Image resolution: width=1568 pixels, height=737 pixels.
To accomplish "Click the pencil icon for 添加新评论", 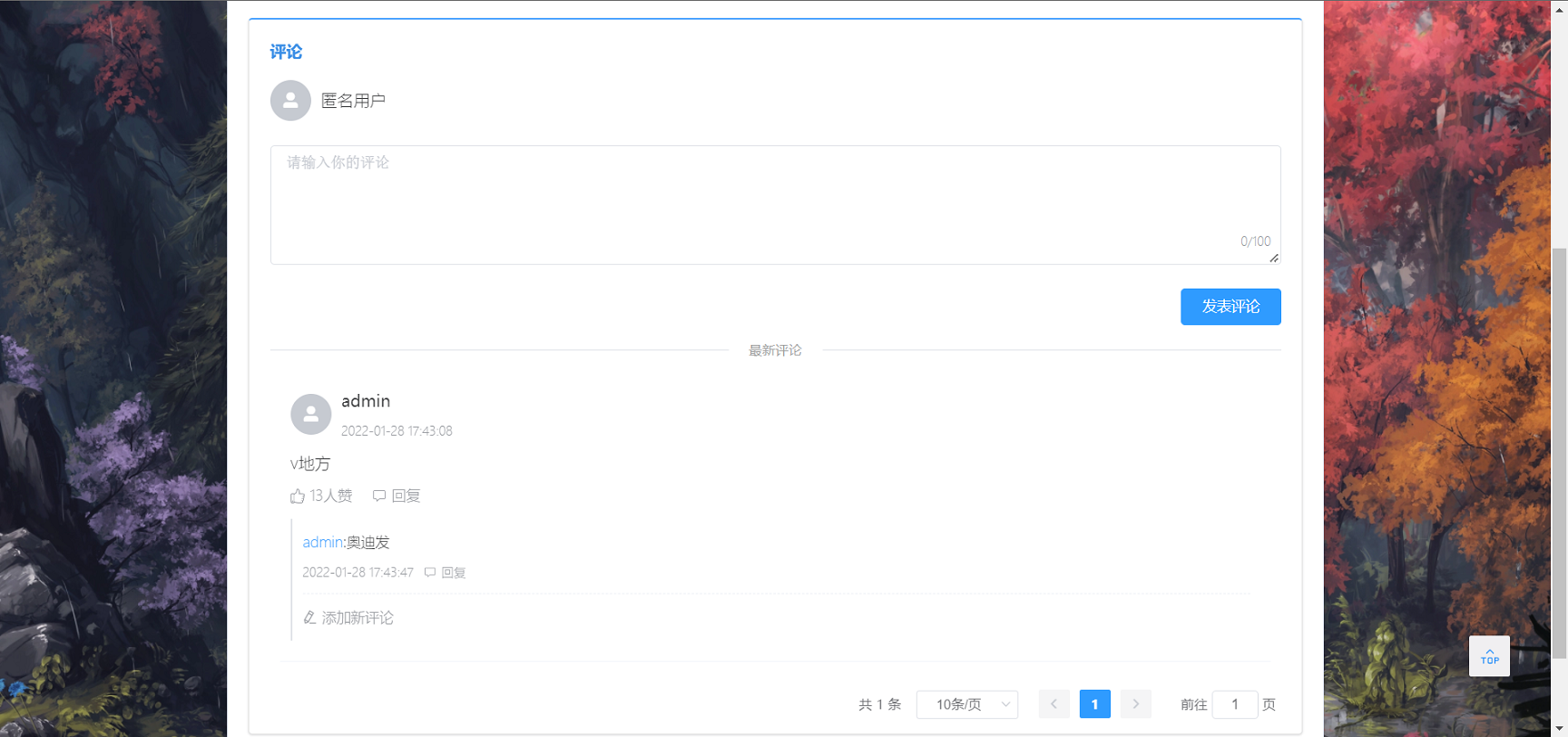I will (x=309, y=618).
